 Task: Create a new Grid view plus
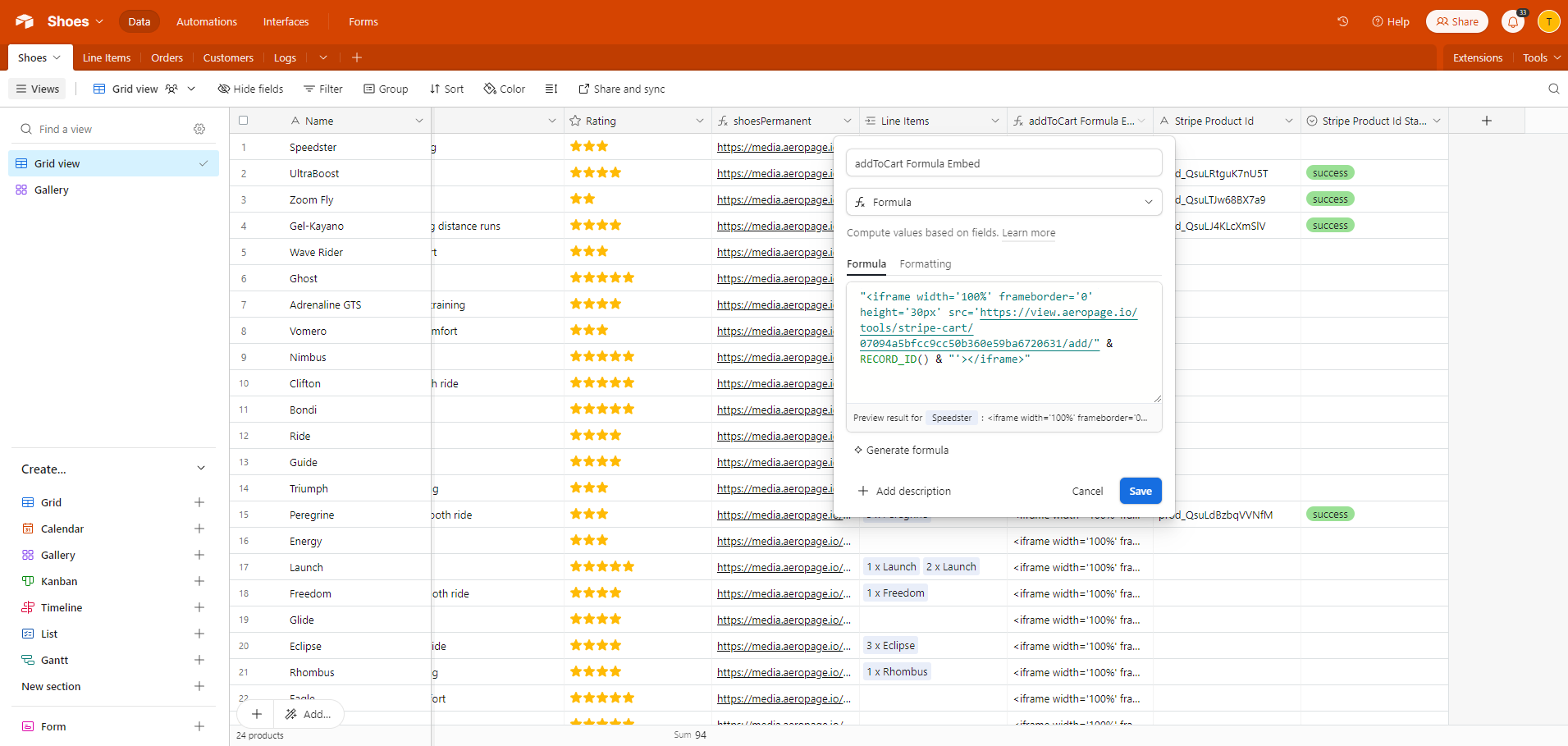point(199,502)
